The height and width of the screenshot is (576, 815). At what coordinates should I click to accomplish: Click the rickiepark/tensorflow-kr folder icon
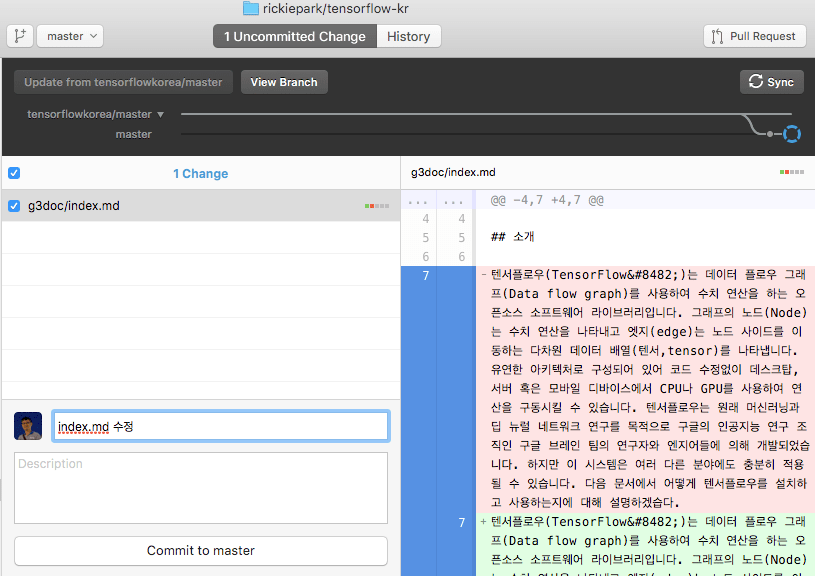click(x=251, y=8)
